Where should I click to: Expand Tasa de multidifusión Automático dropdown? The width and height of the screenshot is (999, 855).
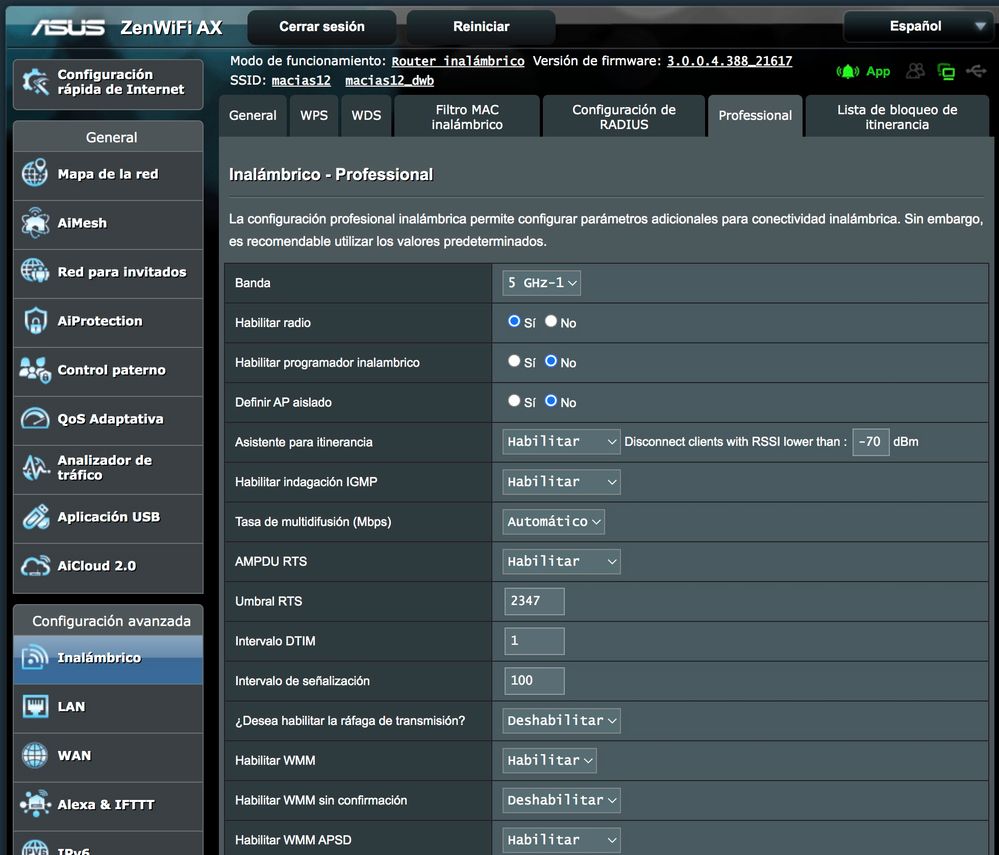(553, 521)
